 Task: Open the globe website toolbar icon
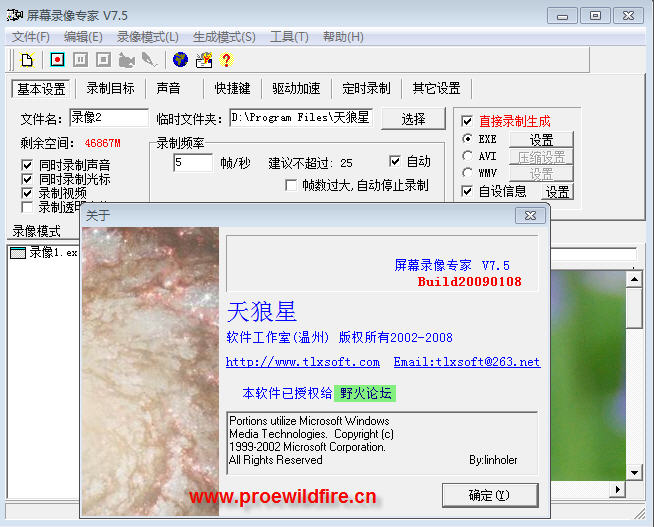coord(180,60)
